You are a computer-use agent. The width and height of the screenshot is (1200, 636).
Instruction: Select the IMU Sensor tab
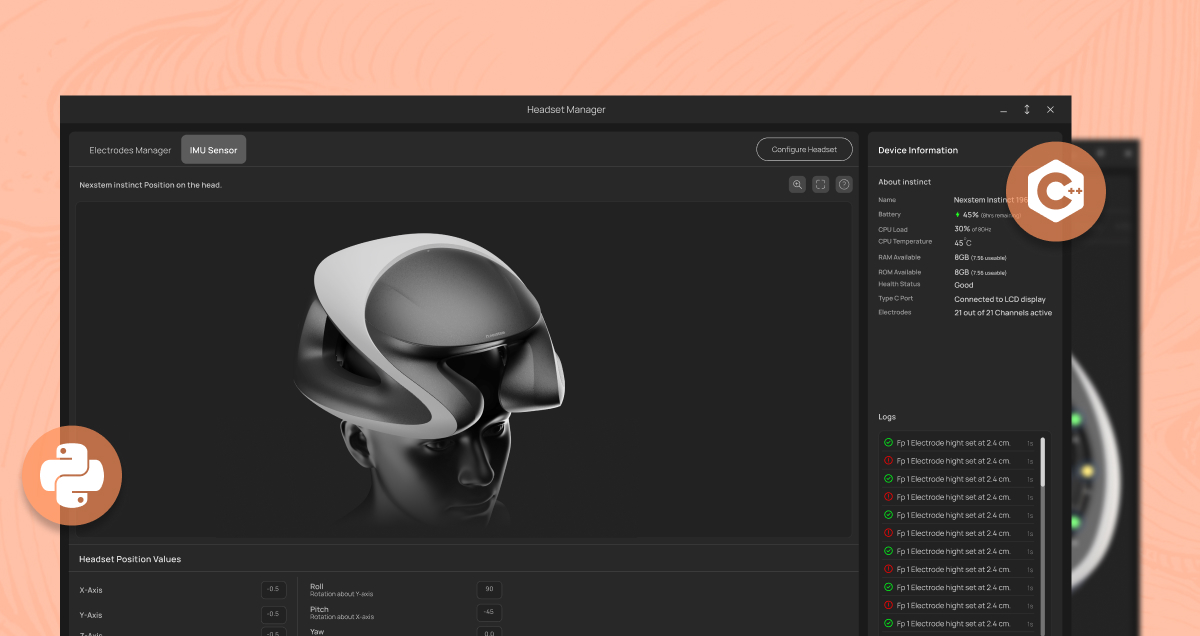(x=214, y=150)
